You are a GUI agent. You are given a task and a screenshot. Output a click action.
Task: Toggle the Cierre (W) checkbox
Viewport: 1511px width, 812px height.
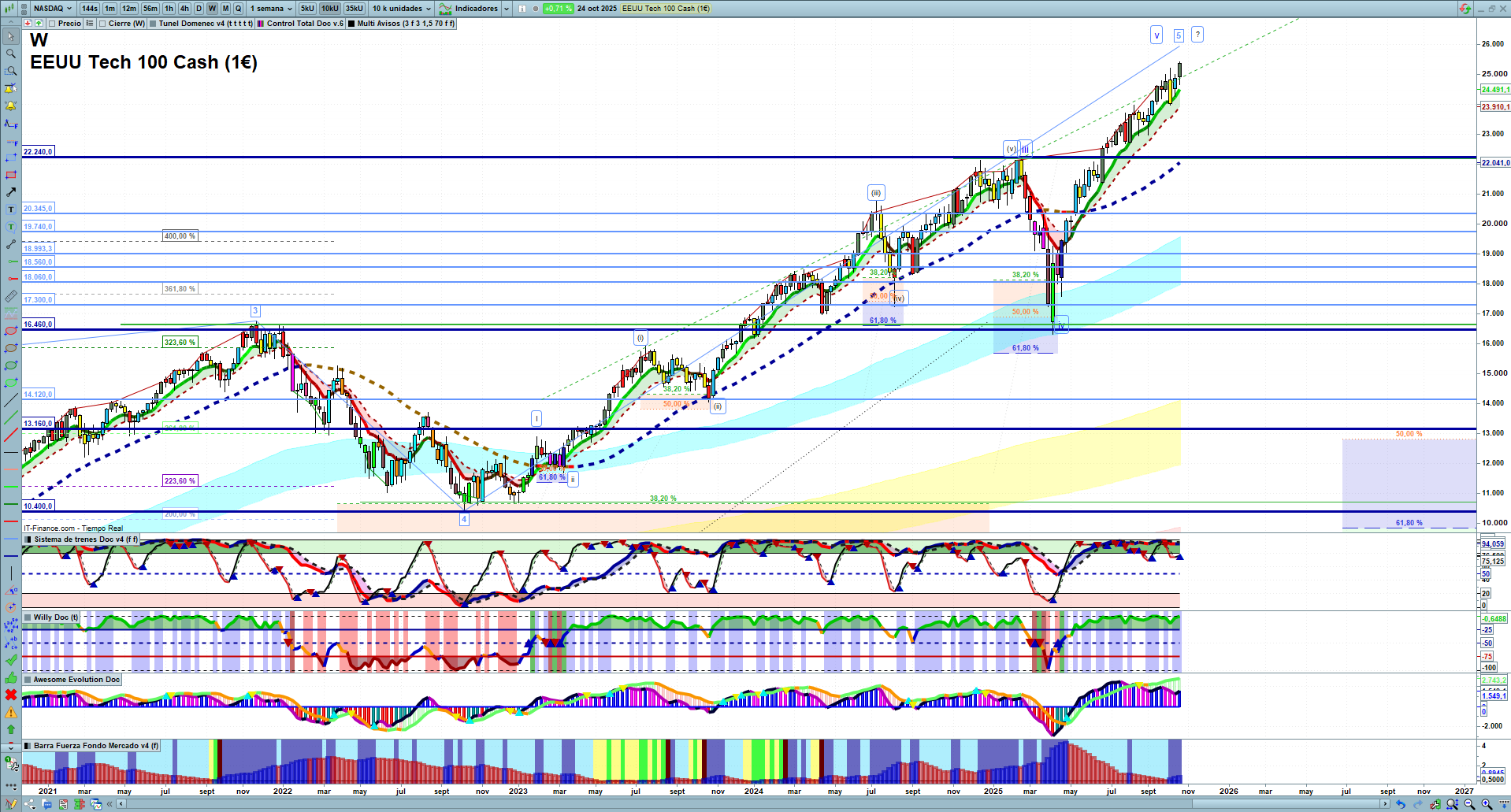pyautogui.click(x=102, y=24)
